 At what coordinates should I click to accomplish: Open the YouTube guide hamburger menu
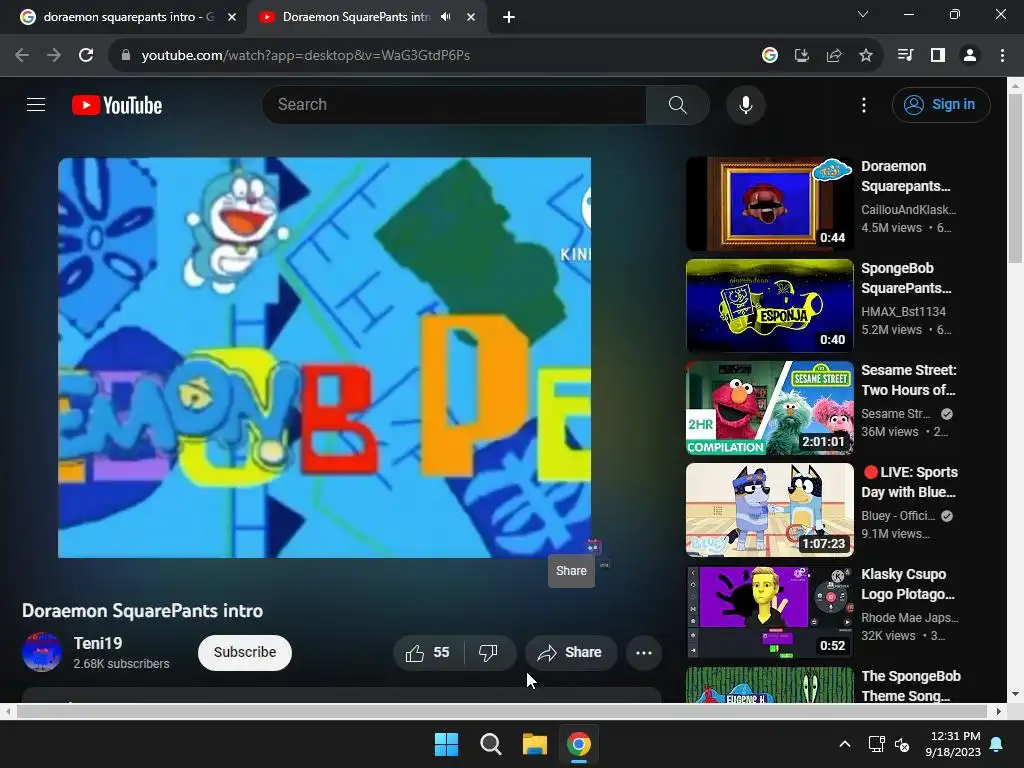coord(36,104)
